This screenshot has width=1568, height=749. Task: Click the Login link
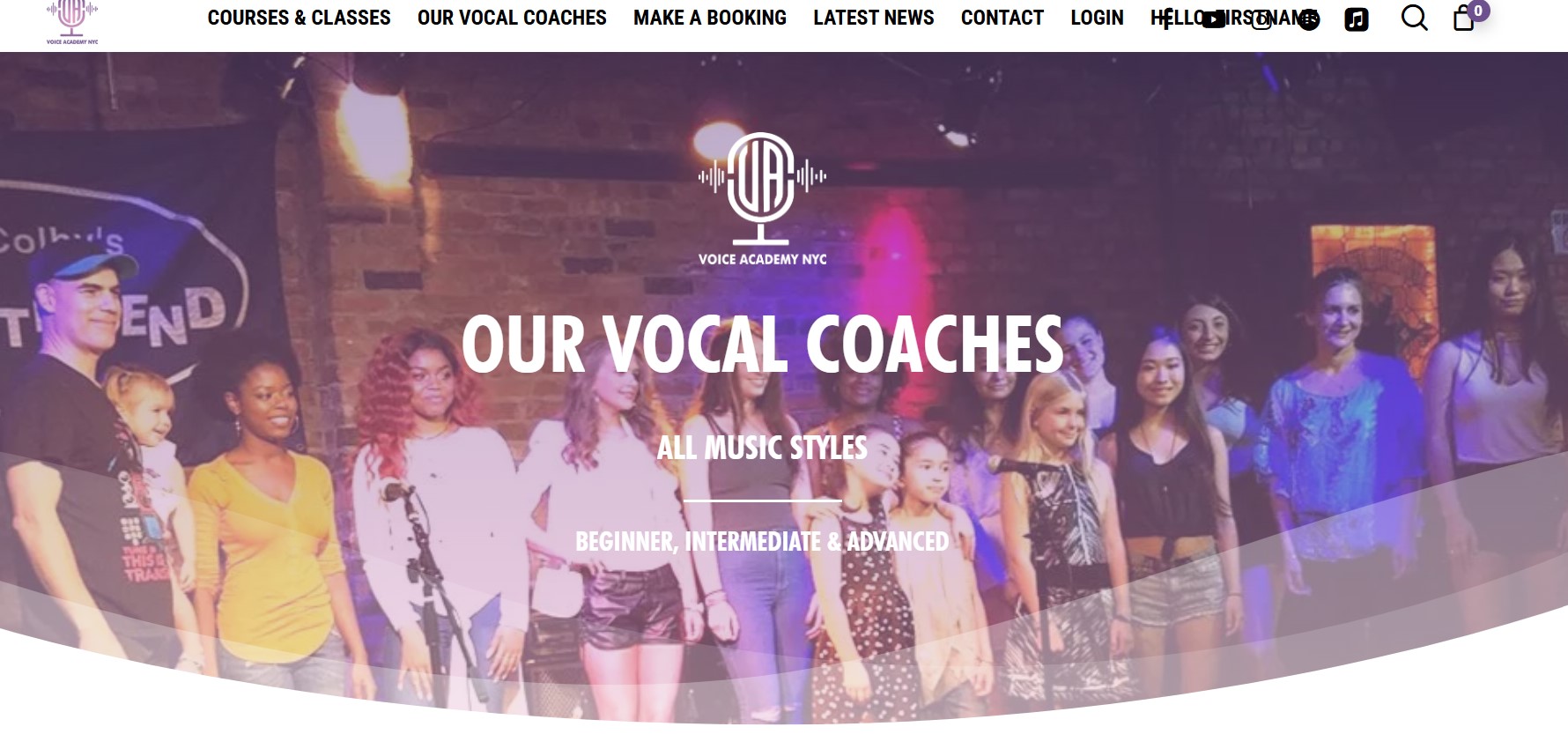pyautogui.click(x=1097, y=18)
